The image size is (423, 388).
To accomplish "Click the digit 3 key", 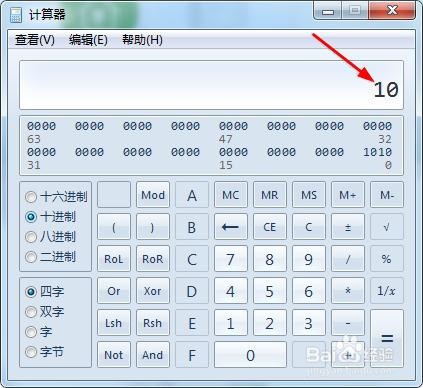I will [309, 323].
